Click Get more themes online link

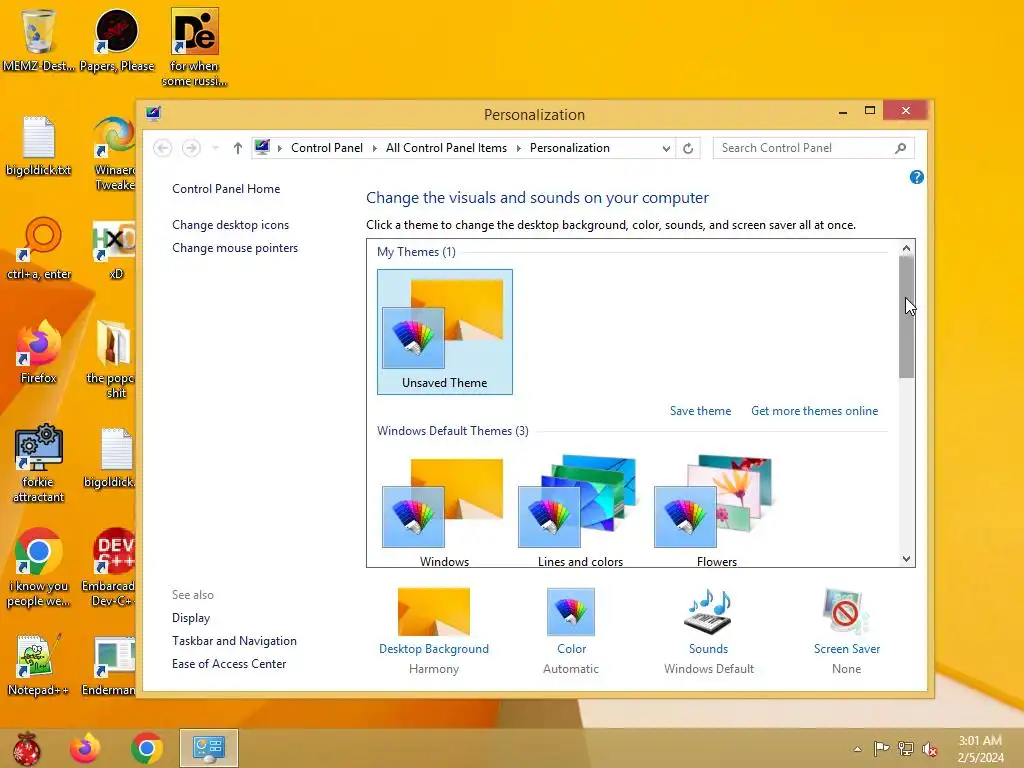[x=814, y=411]
